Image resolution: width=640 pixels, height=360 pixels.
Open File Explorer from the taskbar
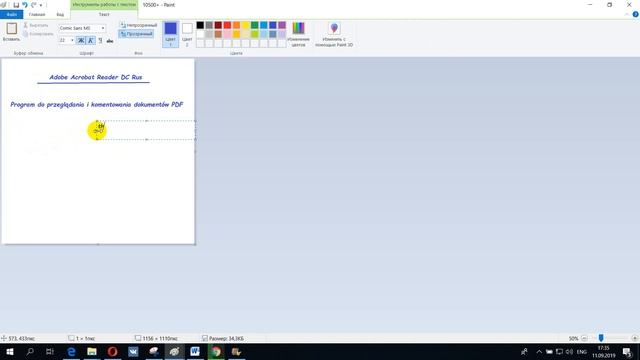pos(92,351)
